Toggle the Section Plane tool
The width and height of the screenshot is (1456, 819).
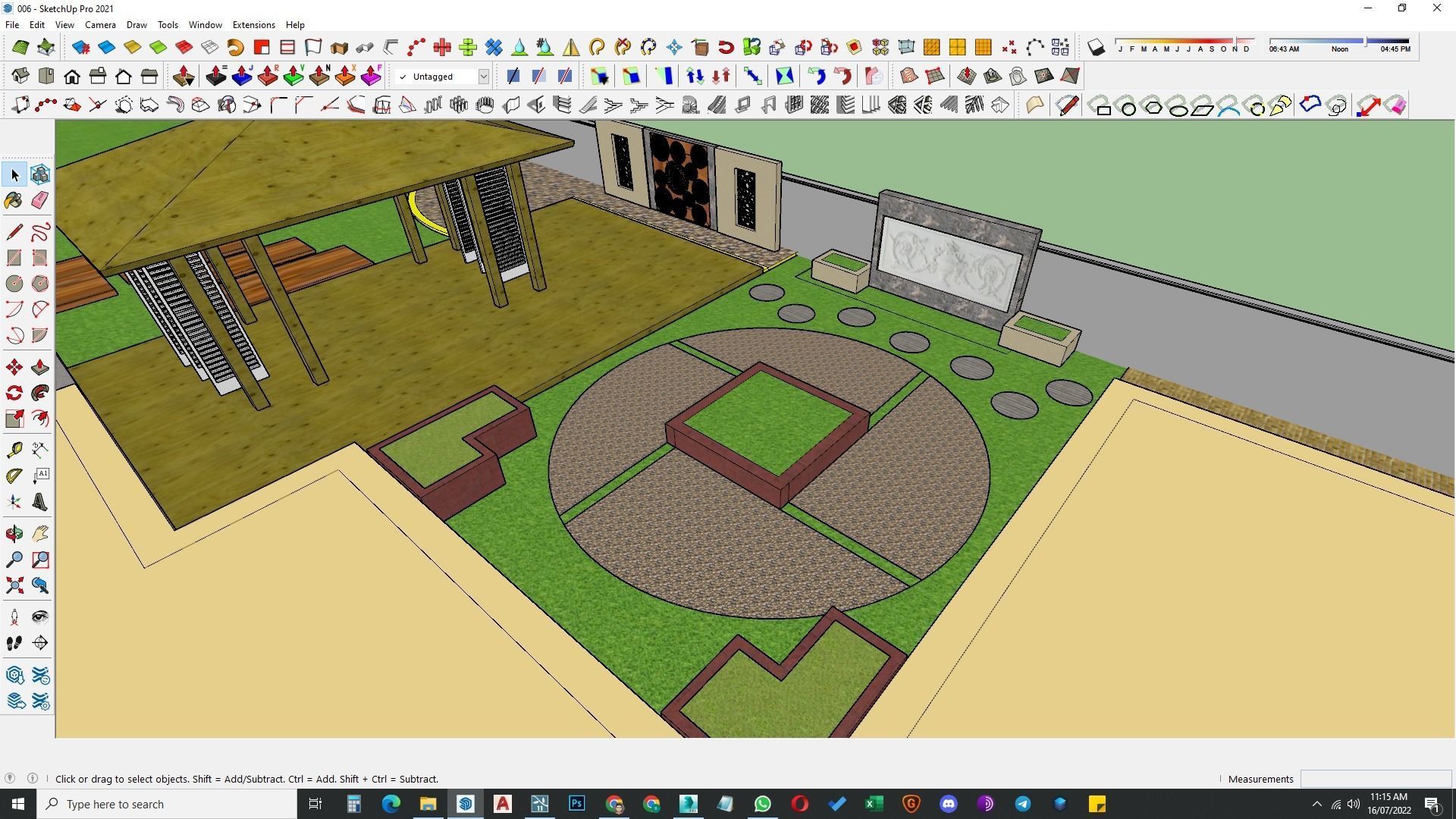click(x=40, y=643)
